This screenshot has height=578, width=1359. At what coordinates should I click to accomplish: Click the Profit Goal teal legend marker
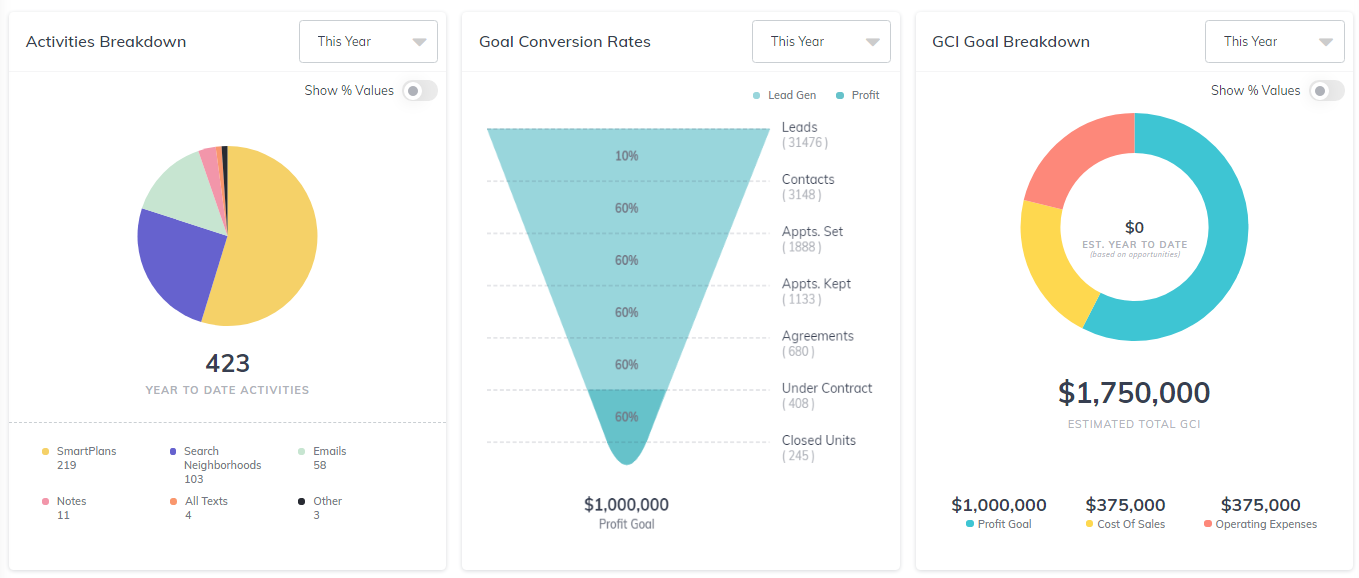point(970,524)
